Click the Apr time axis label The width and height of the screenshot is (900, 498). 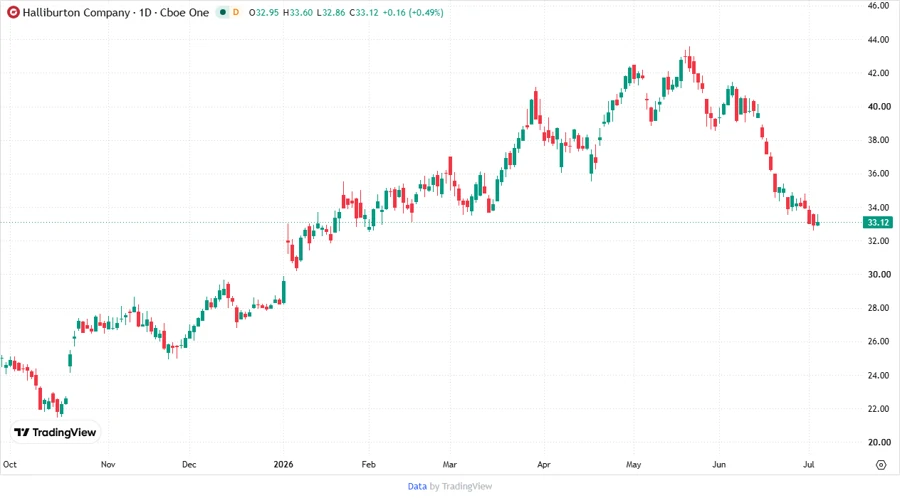click(544, 464)
